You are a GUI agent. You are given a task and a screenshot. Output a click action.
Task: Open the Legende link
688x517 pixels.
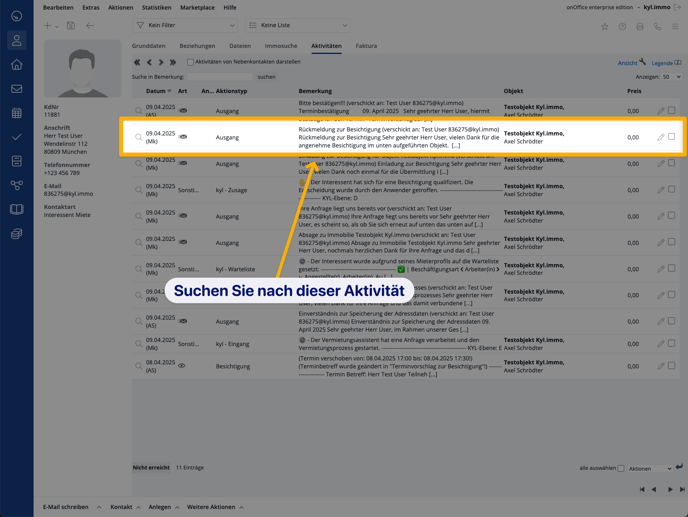coord(666,63)
